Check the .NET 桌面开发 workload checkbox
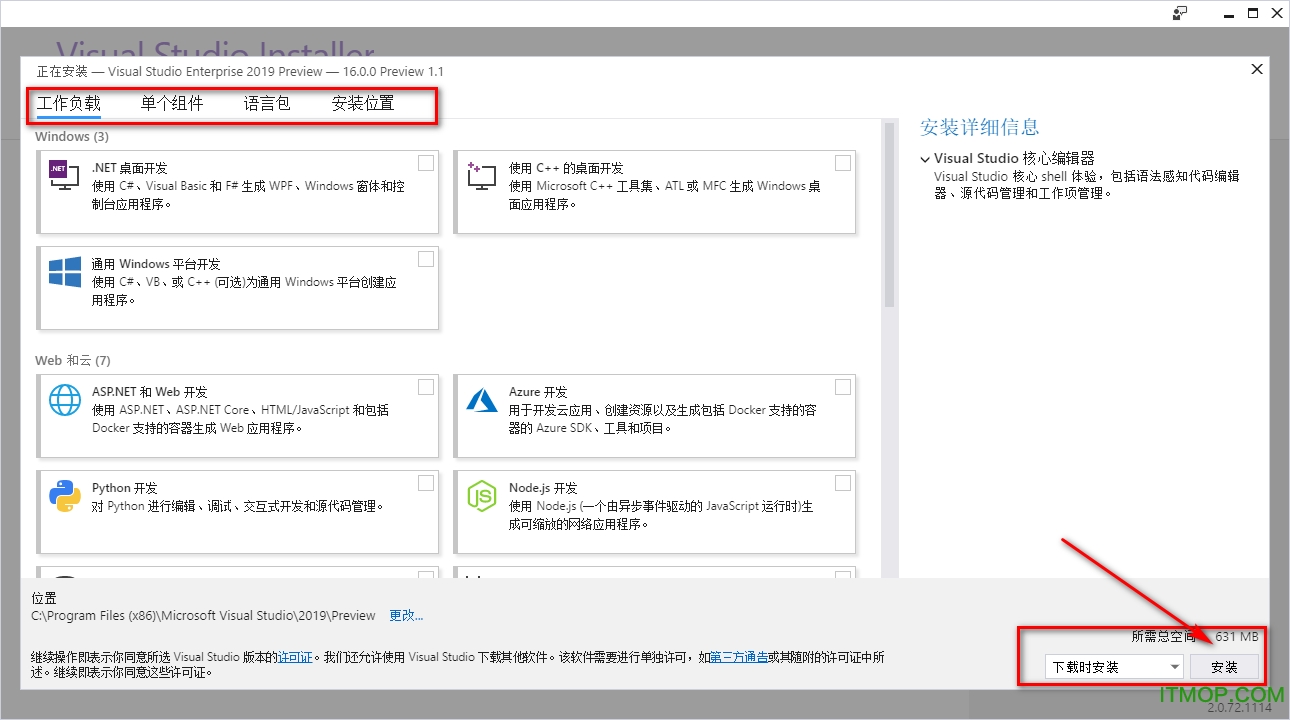 (426, 163)
